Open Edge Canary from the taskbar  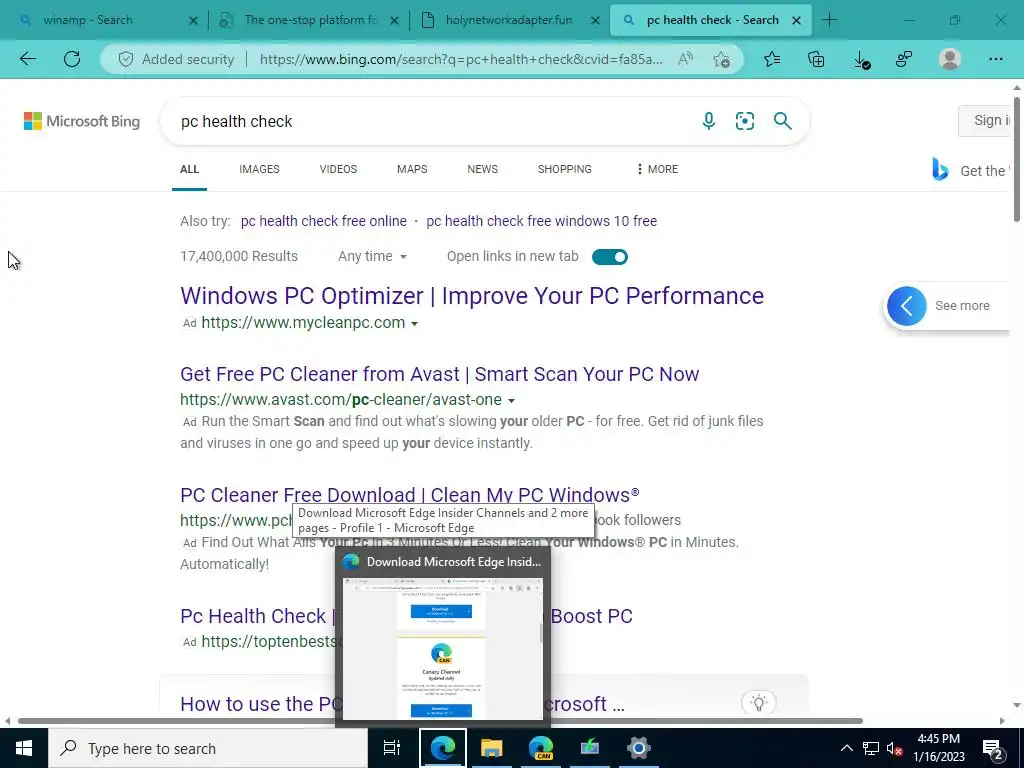click(541, 748)
